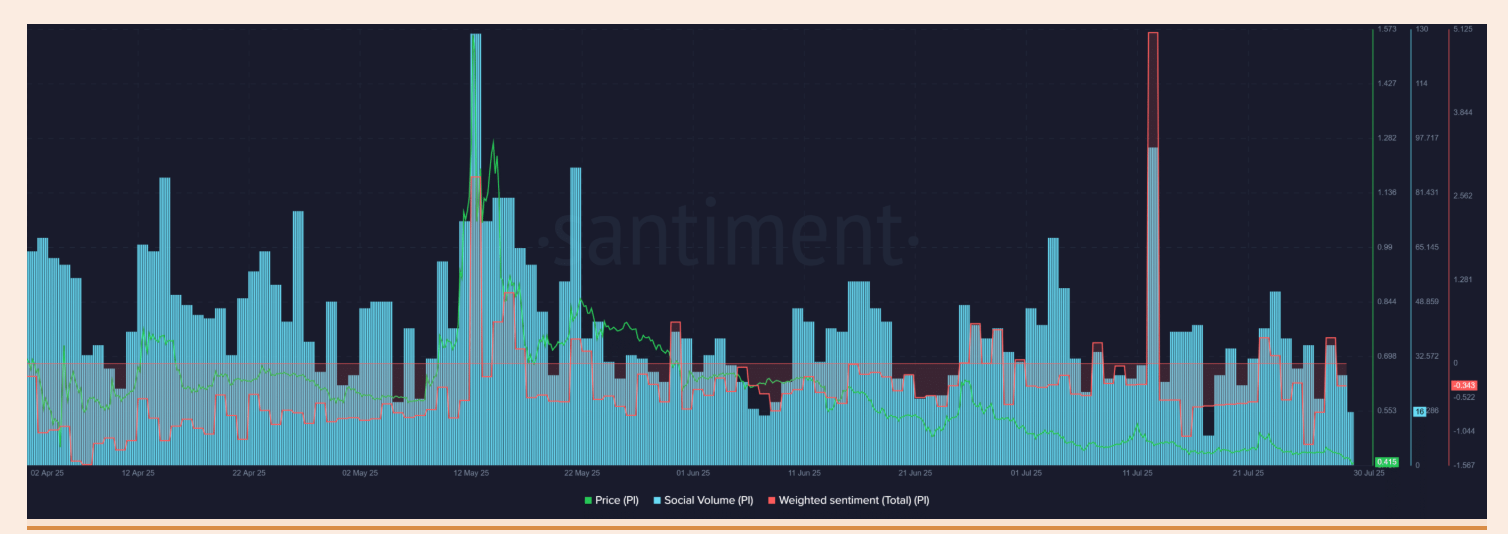1508x534 pixels.
Task: Click the blue social volume value badge
Action: [x=1419, y=411]
